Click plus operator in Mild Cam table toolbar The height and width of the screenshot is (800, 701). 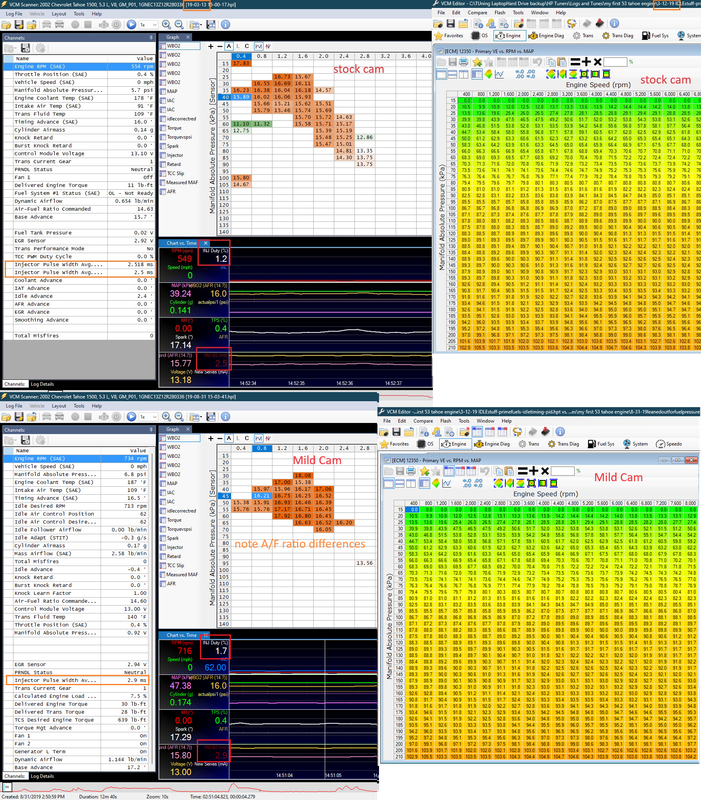[533, 470]
